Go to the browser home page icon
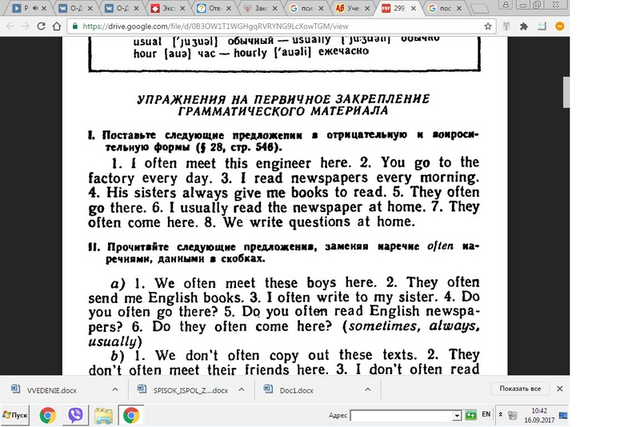Image resolution: width=640 pixels, height=427 pixels. [x=57, y=26]
